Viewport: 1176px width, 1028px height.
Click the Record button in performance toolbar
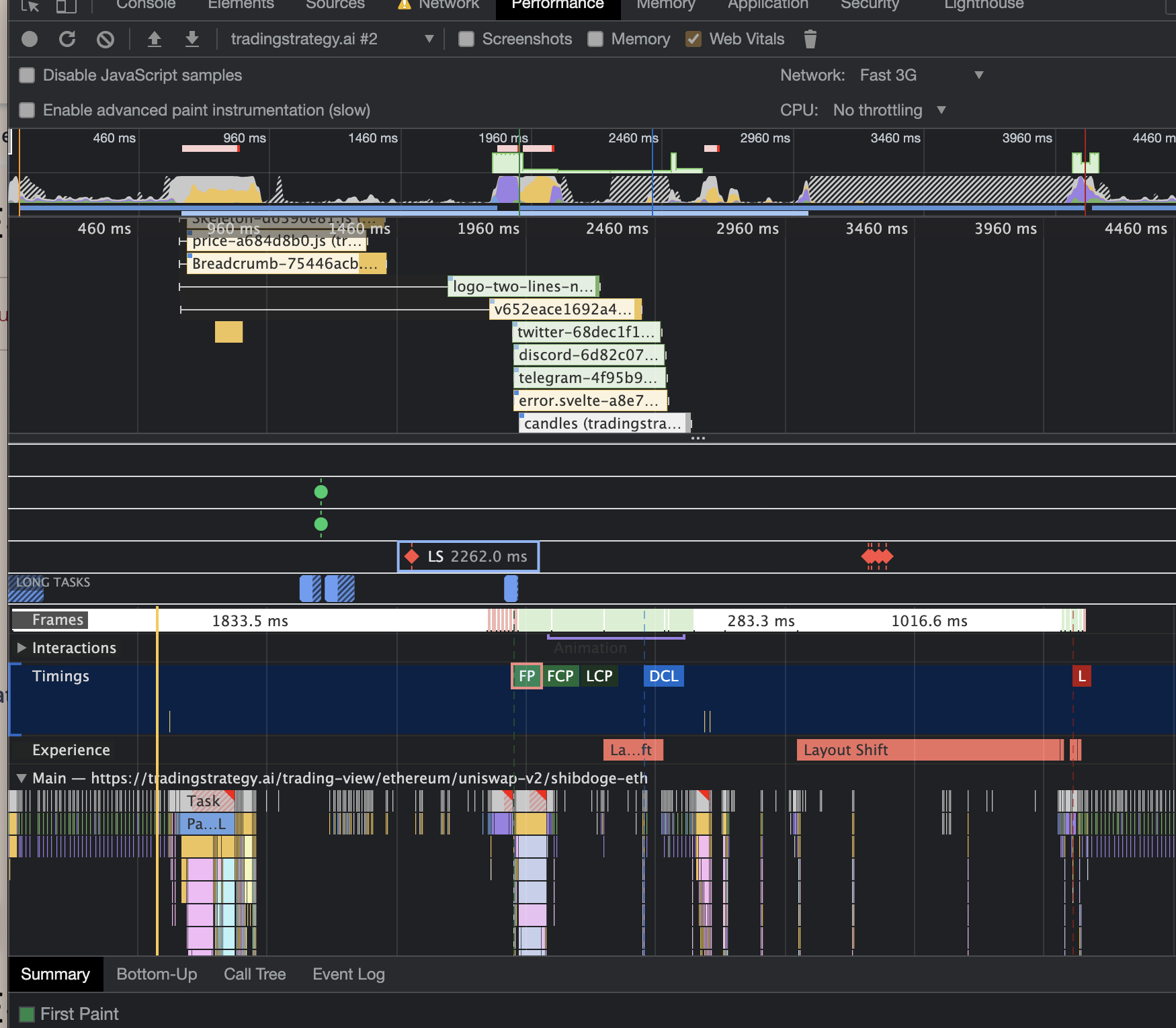pos(30,39)
